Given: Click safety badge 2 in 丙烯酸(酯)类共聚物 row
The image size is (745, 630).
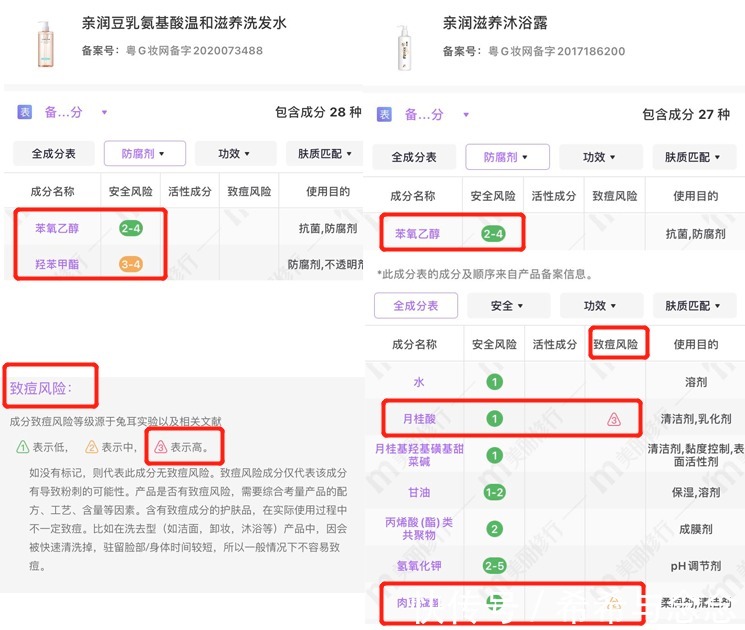Looking at the screenshot, I should (494, 529).
